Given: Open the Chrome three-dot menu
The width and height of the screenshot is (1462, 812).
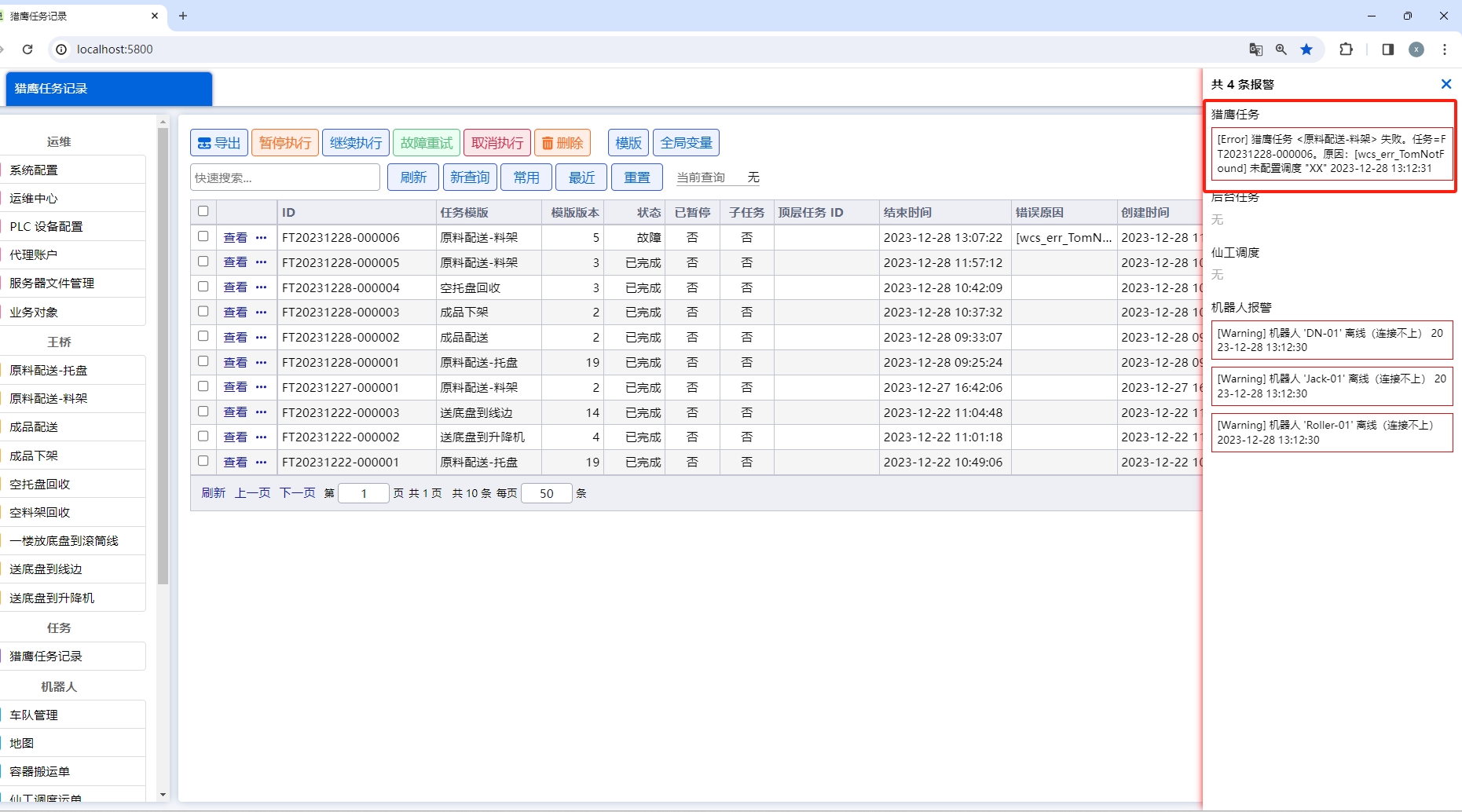Looking at the screenshot, I should (x=1445, y=49).
